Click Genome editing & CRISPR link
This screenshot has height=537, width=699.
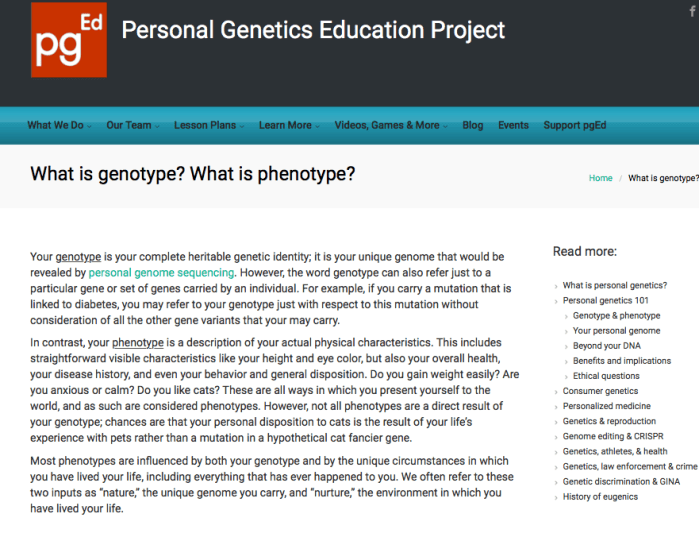(x=612, y=436)
